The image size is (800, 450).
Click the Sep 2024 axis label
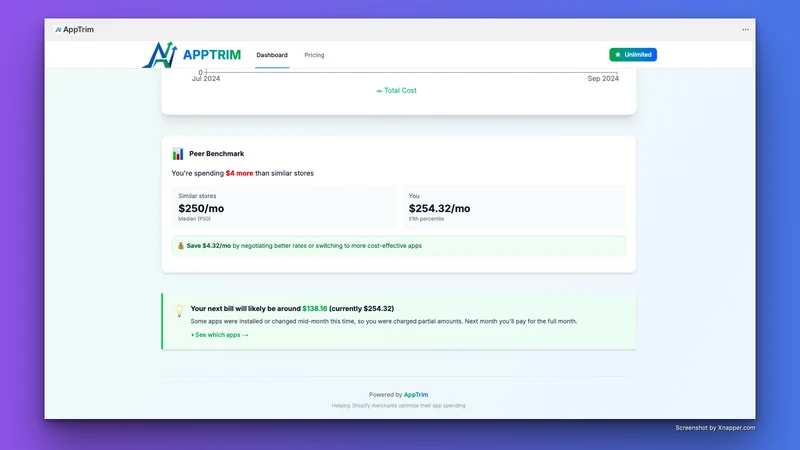603,79
